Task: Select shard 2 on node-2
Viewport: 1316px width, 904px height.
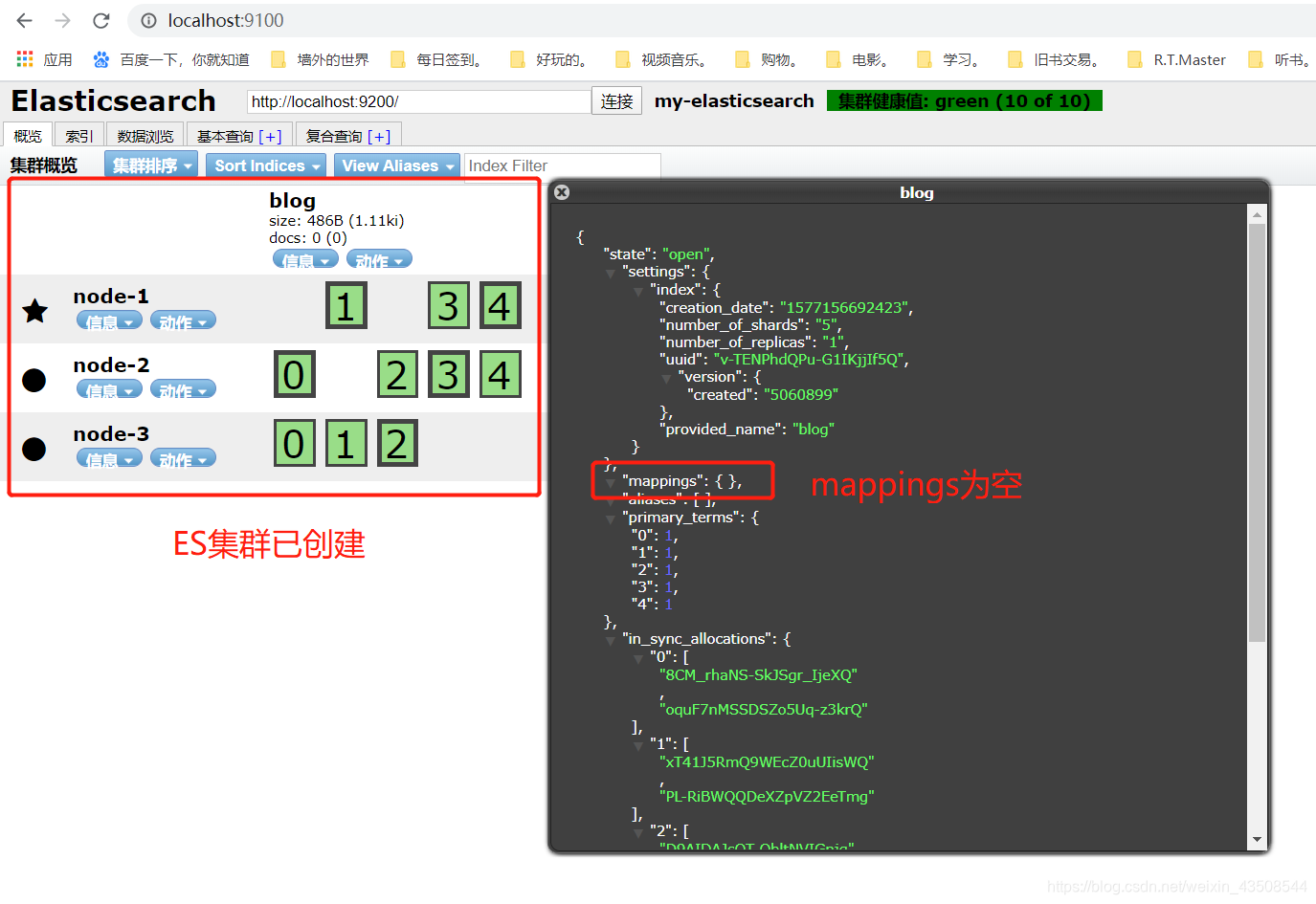Action: pyautogui.click(x=397, y=374)
